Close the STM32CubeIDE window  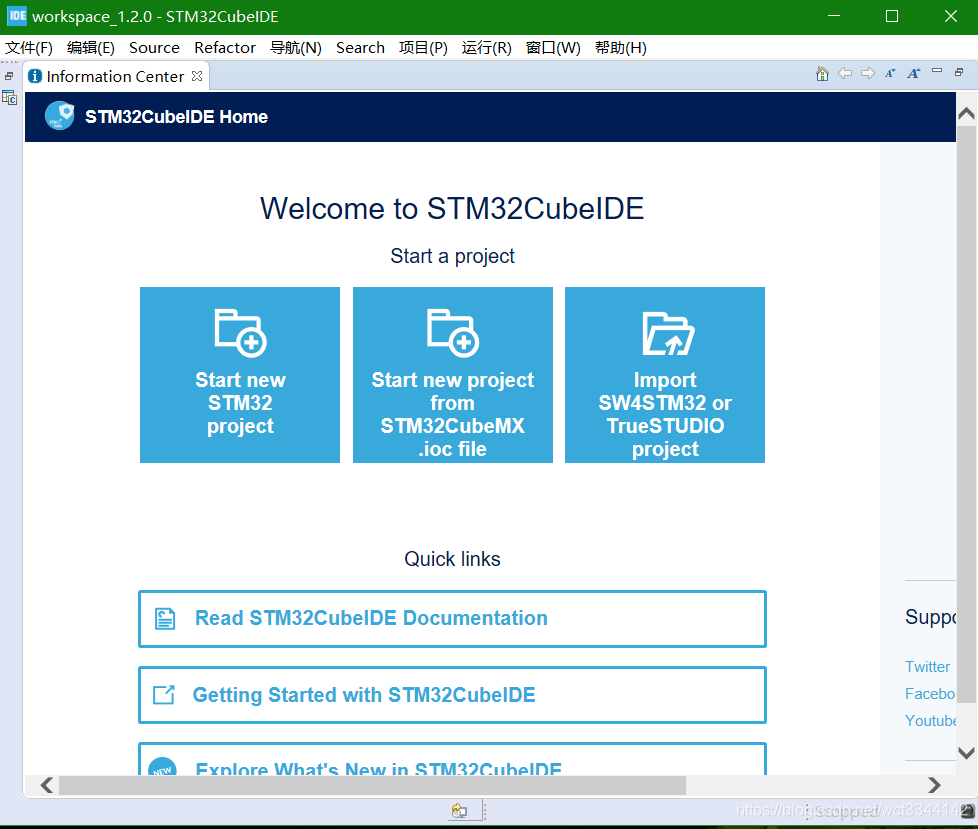[951, 16]
